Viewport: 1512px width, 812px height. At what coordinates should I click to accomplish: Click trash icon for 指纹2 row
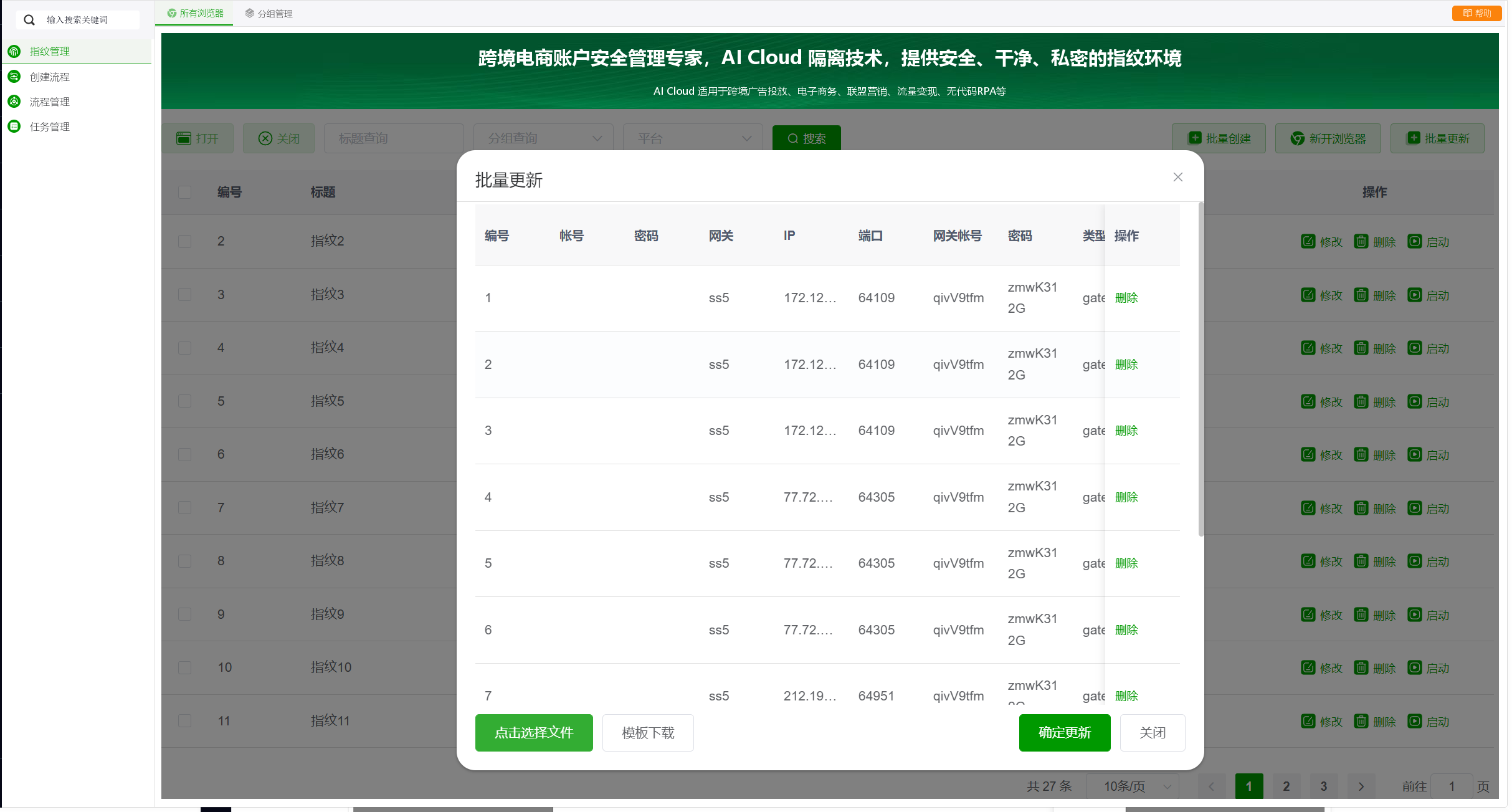(1361, 241)
